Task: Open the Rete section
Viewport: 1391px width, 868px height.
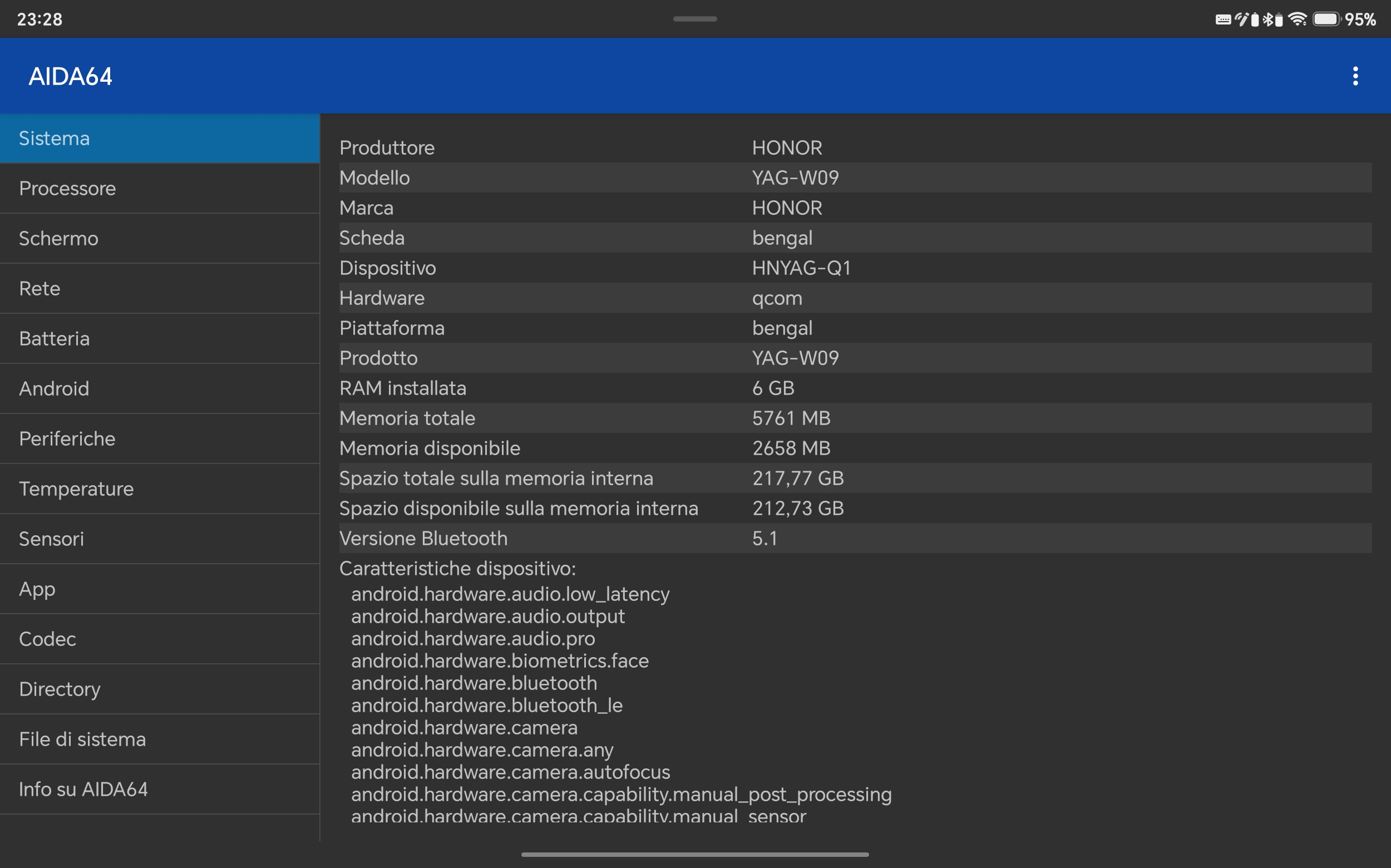Action: click(160, 288)
